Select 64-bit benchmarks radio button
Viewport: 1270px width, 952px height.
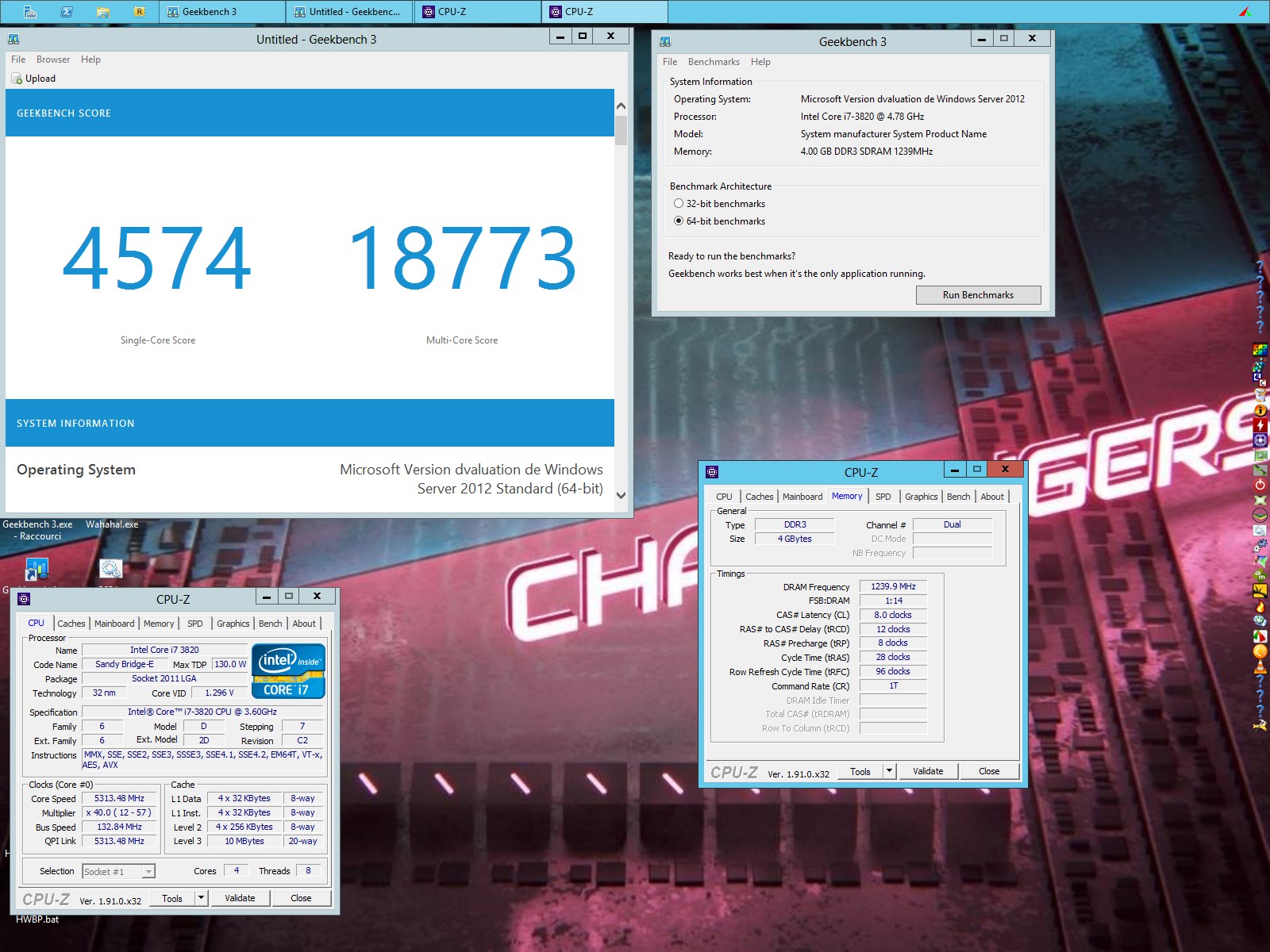[x=679, y=221]
